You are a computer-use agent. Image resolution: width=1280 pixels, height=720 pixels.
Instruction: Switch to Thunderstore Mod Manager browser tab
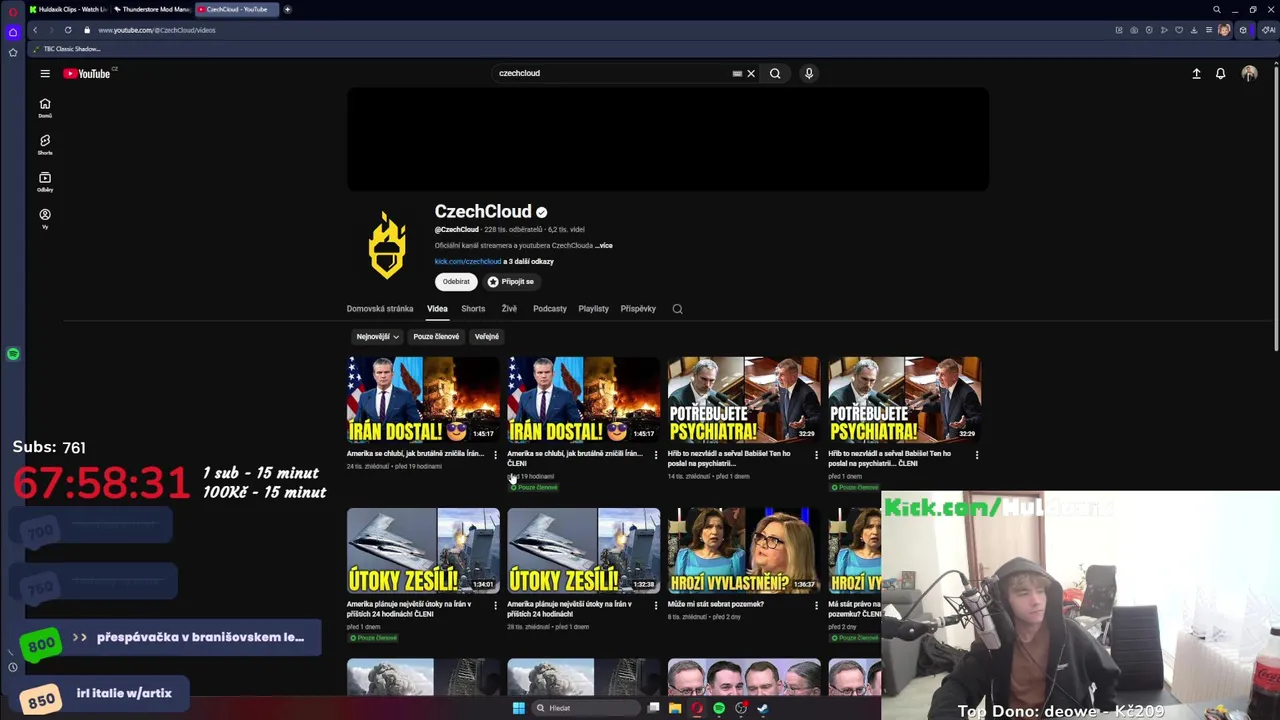(152, 9)
